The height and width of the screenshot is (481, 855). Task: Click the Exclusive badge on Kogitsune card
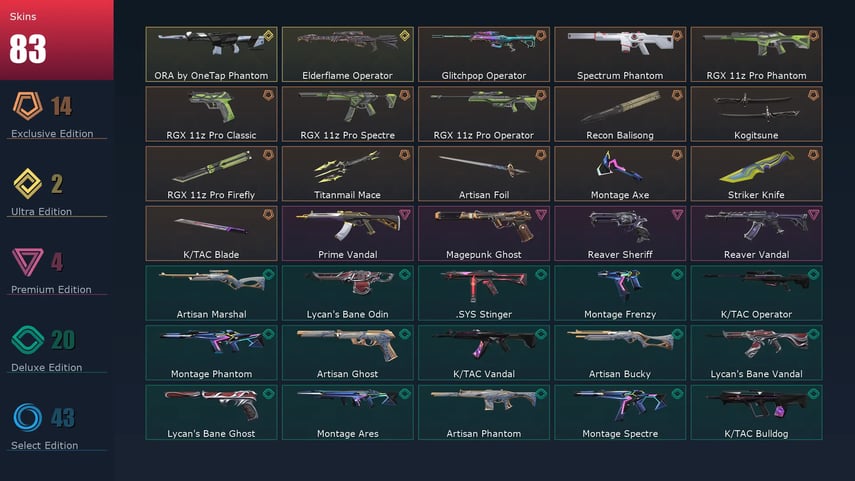tap(813, 95)
